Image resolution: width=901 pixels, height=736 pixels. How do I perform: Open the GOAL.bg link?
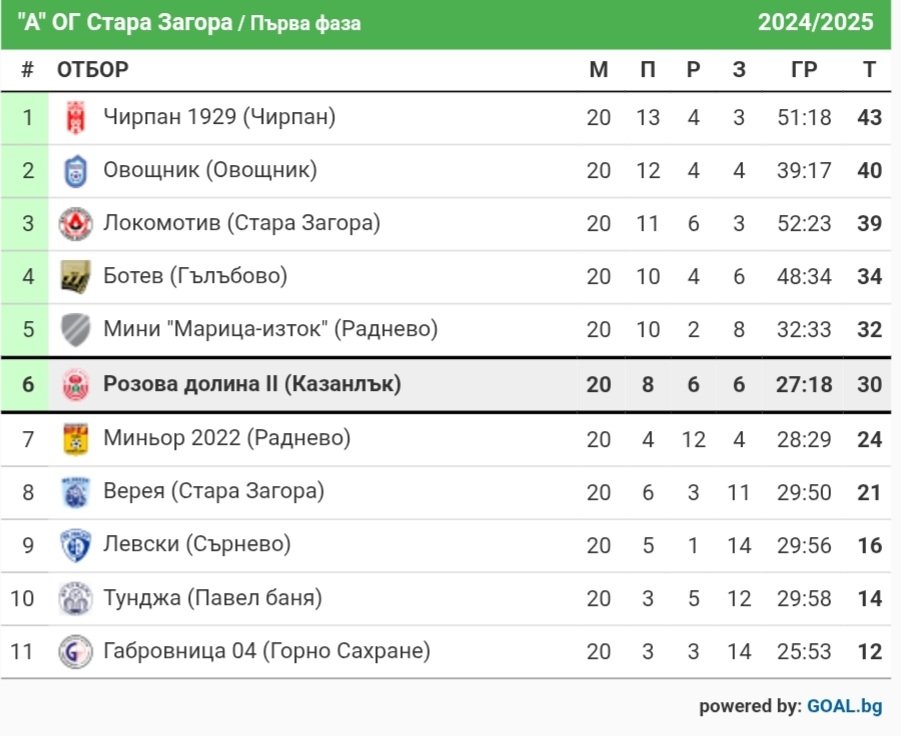click(x=845, y=706)
